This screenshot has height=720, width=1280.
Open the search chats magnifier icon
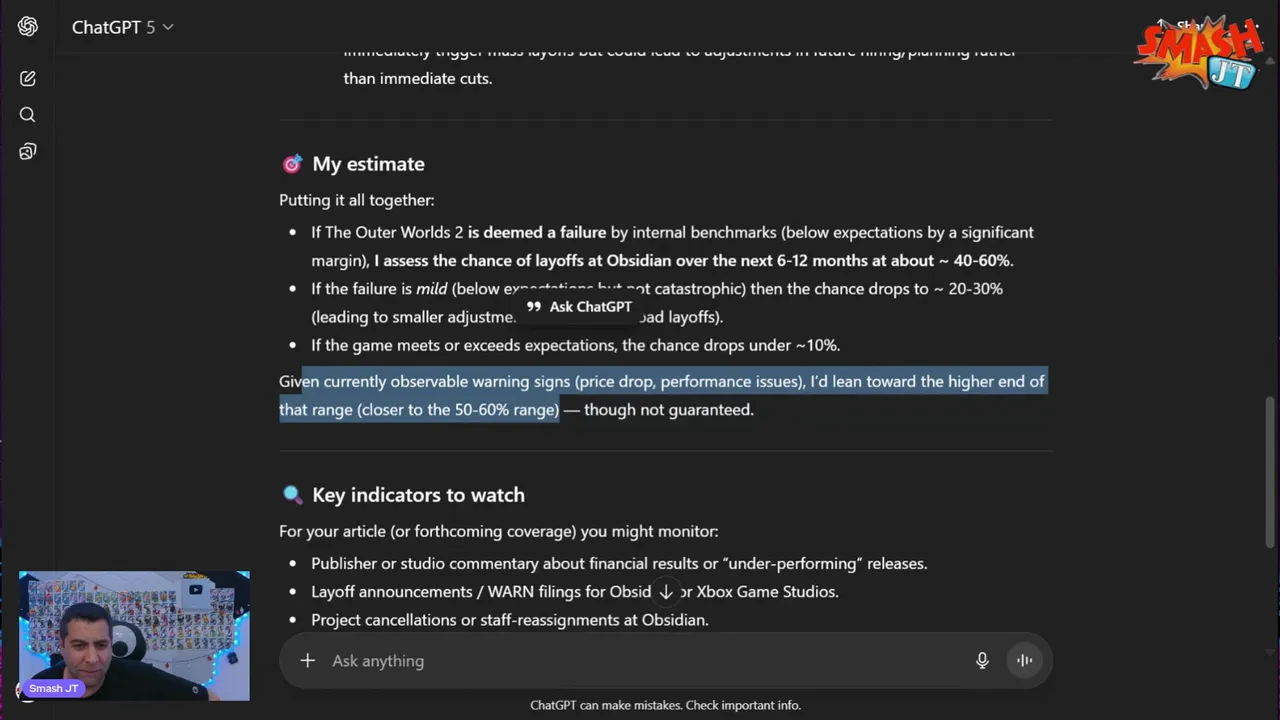click(x=28, y=115)
